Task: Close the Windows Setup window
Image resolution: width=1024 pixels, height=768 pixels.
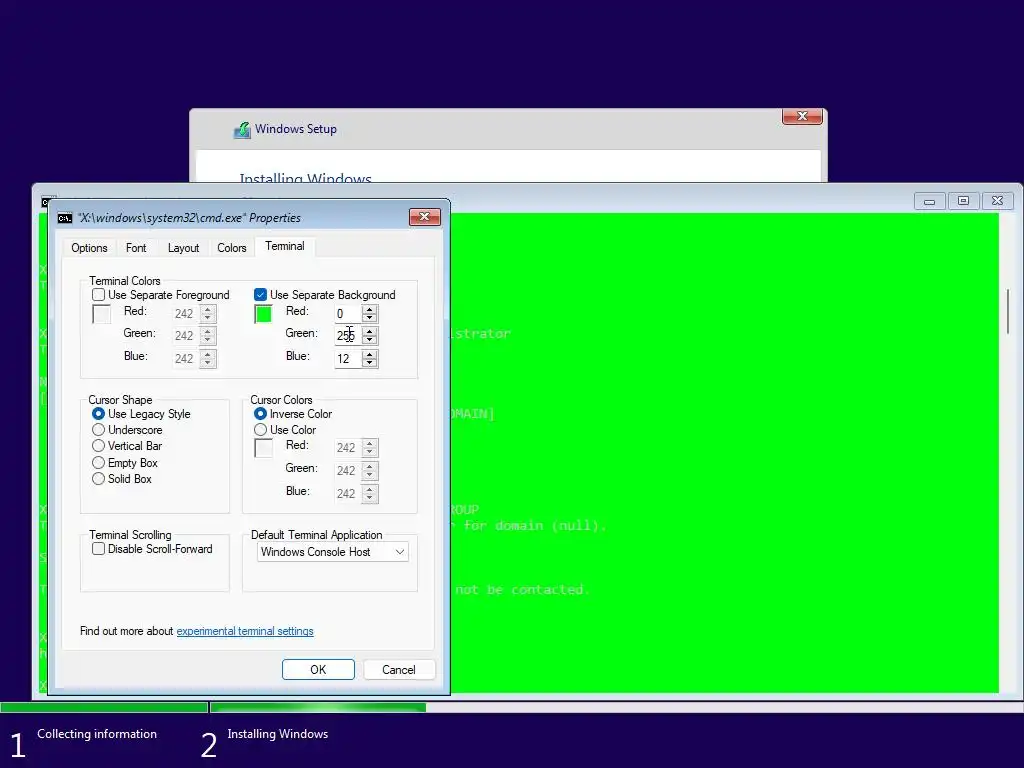Action: tap(803, 116)
